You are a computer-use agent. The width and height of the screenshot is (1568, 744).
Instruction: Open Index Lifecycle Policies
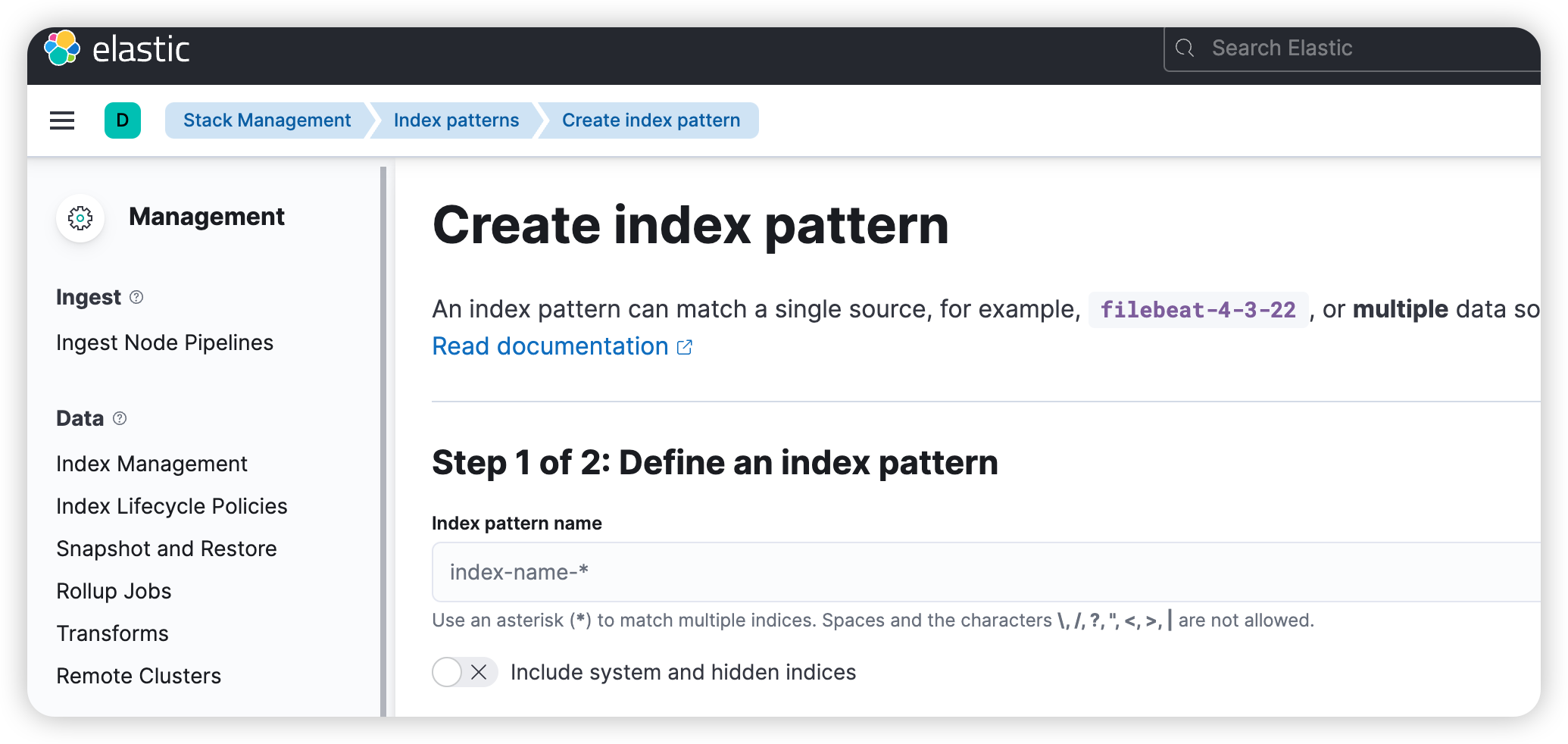point(172,506)
